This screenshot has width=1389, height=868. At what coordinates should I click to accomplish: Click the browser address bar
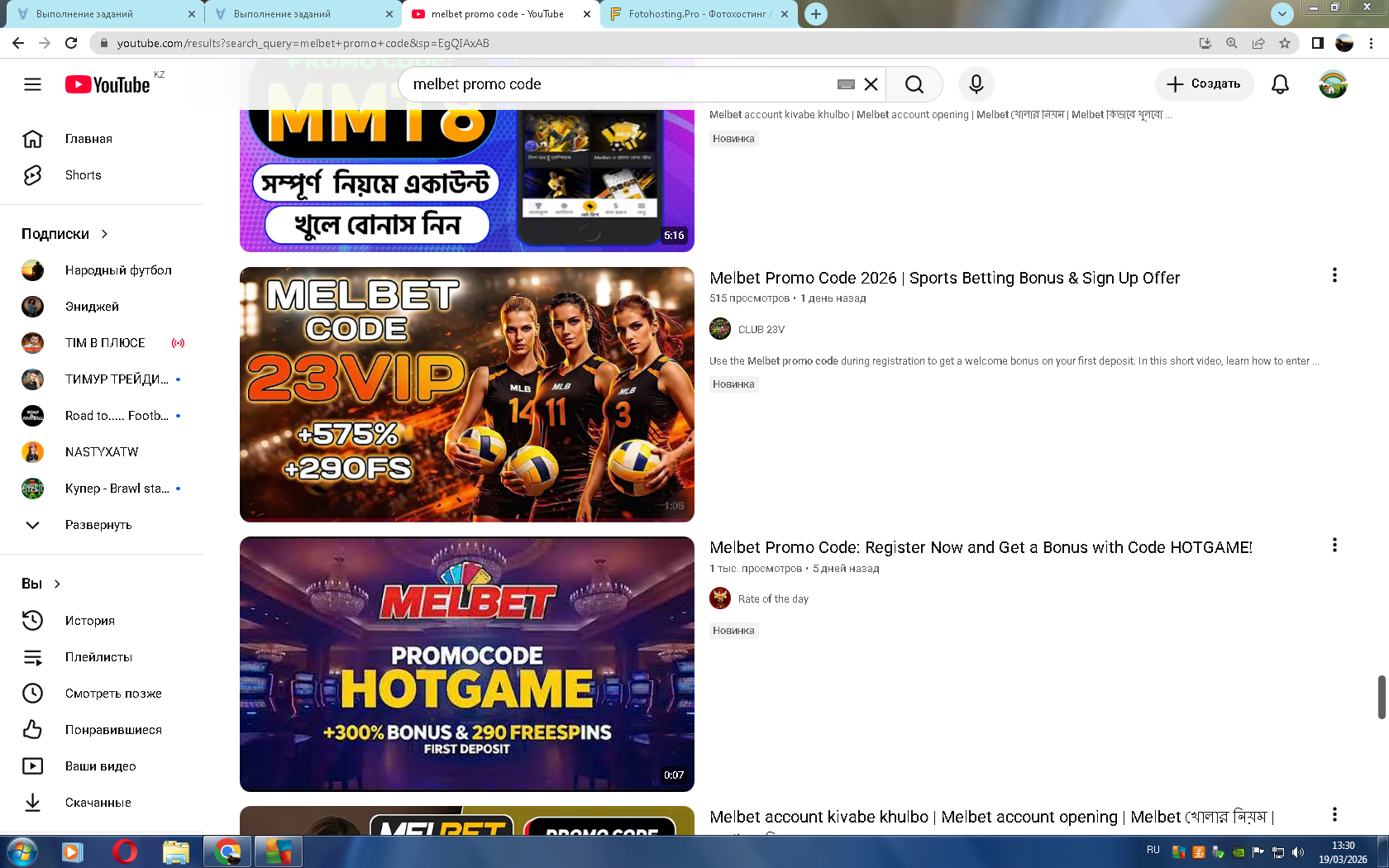click(645, 43)
